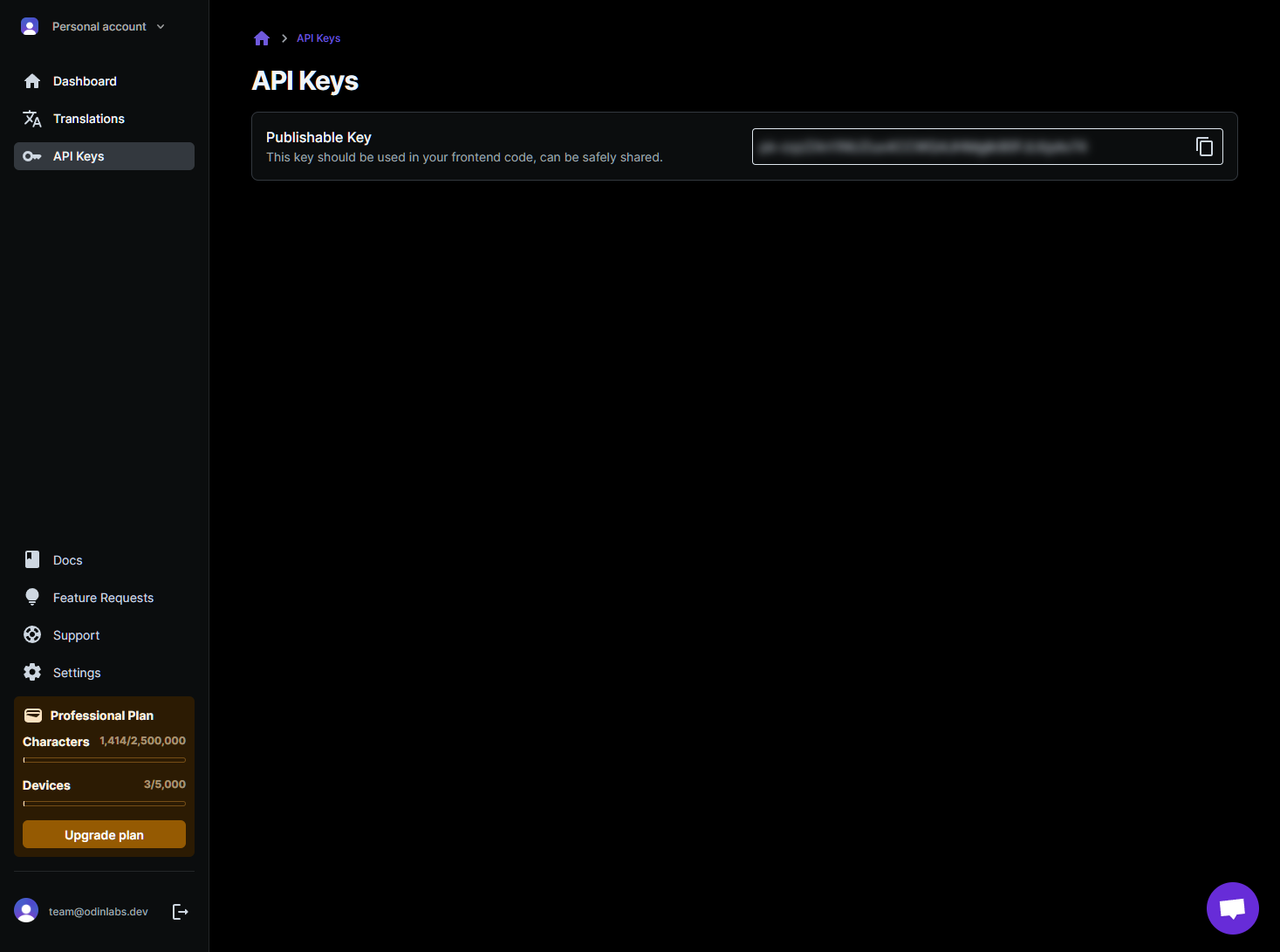Select API Keys in the sidebar
Screen dimensions: 1280x952
click(x=104, y=156)
